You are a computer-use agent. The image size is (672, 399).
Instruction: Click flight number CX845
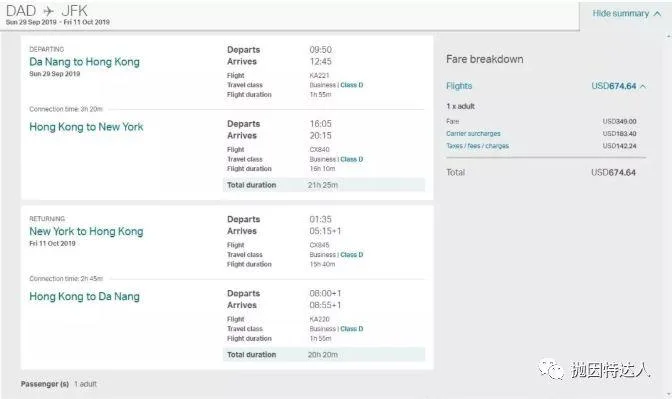pos(319,245)
